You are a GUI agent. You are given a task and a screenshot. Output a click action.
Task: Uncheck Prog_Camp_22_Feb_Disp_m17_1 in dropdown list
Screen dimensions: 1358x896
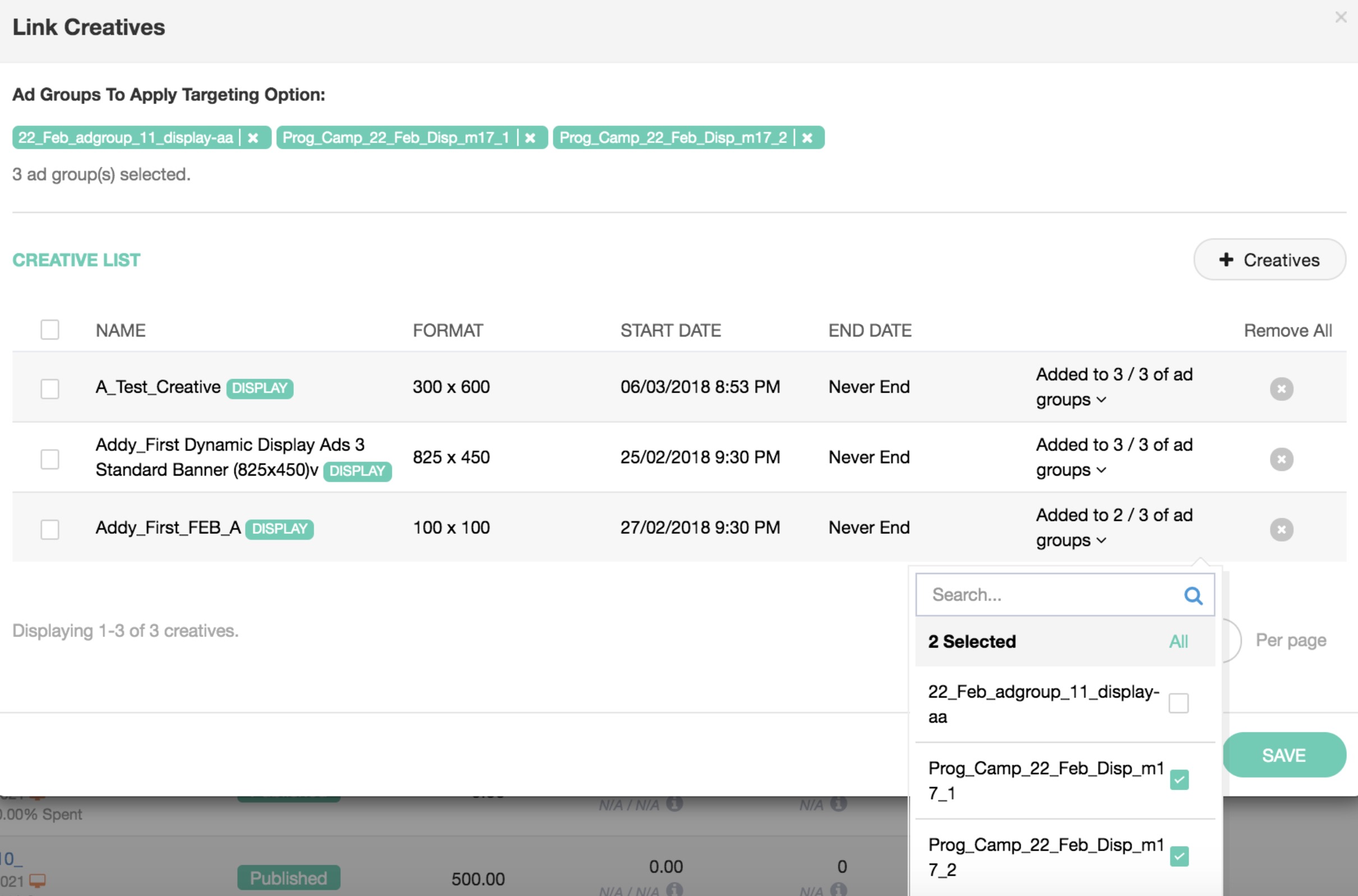[x=1179, y=780]
